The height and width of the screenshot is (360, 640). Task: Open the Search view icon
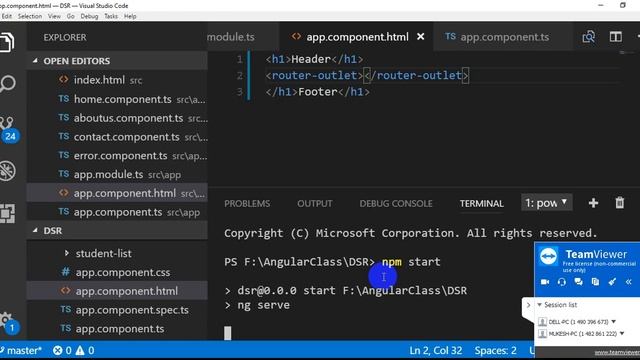[x=7, y=83]
